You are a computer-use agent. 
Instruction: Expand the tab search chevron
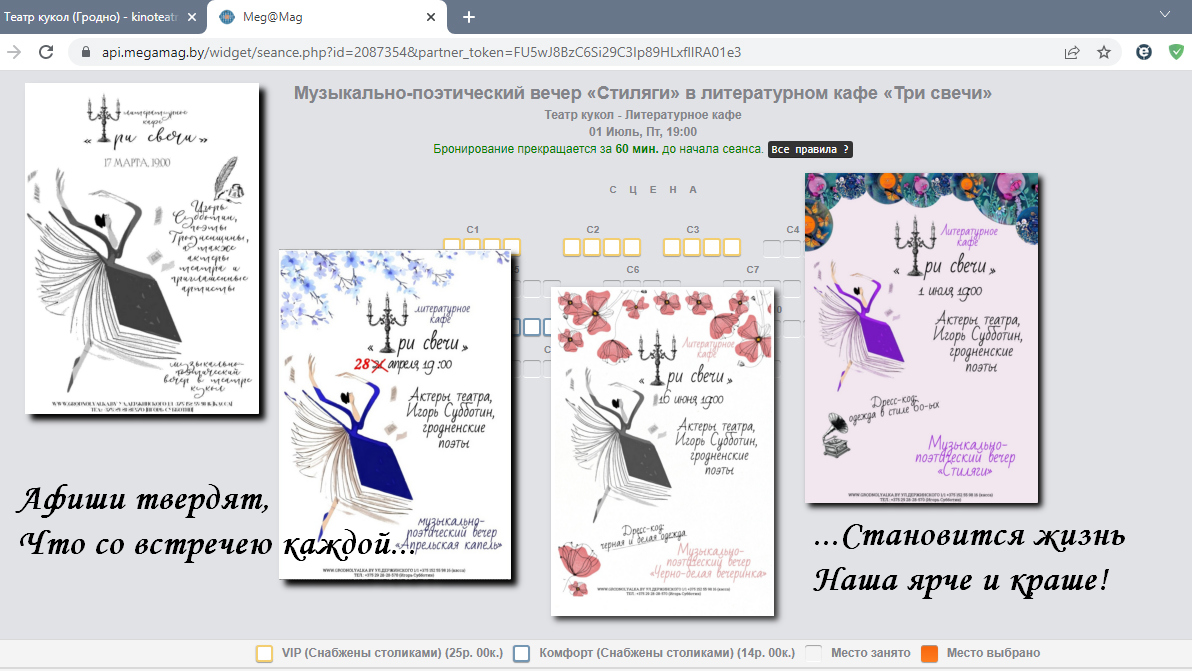point(1164,15)
